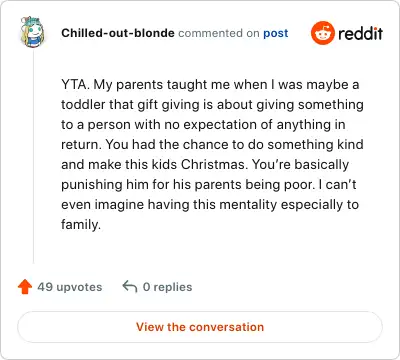Follow the blue "post" link

pos(276,33)
